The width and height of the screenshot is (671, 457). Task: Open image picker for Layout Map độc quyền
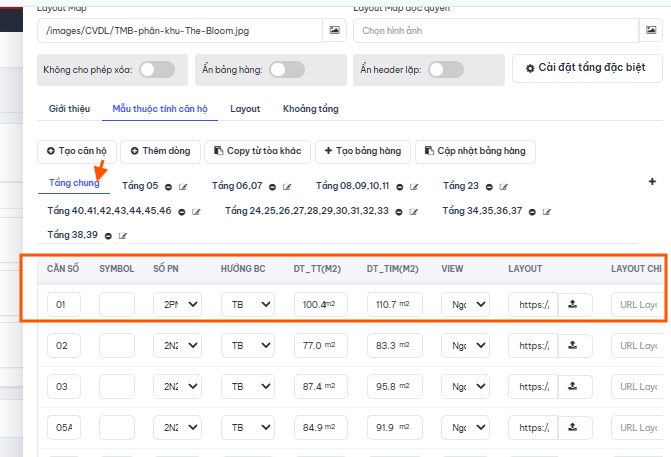(x=651, y=30)
